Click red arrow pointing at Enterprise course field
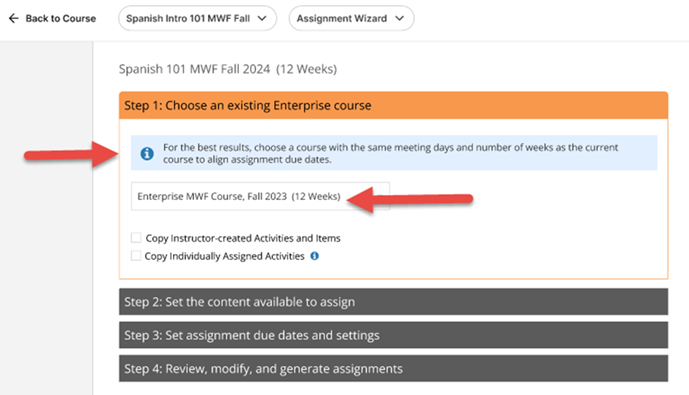The height and width of the screenshot is (395, 689). [410, 199]
